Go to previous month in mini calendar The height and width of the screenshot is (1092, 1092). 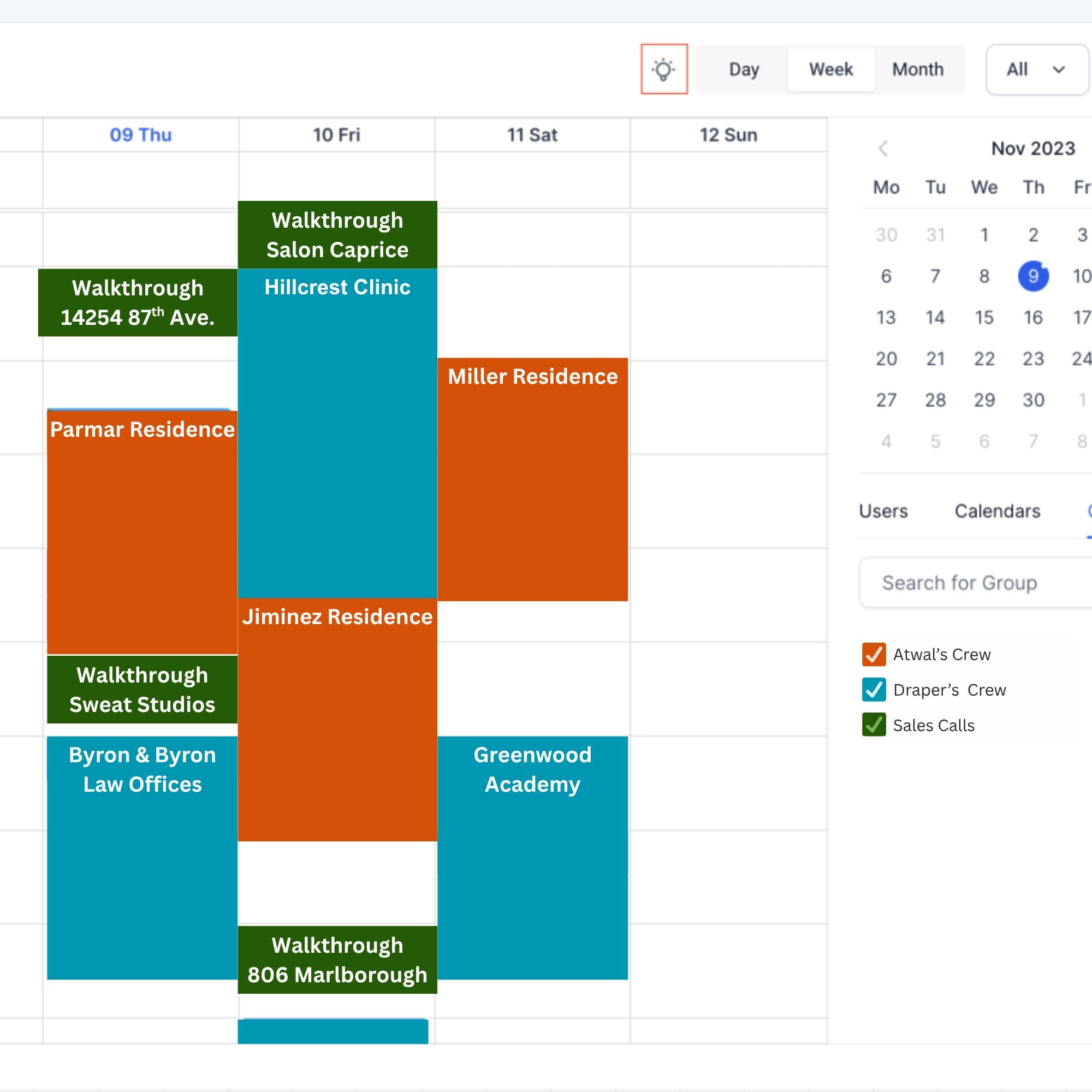(x=883, y=148)
